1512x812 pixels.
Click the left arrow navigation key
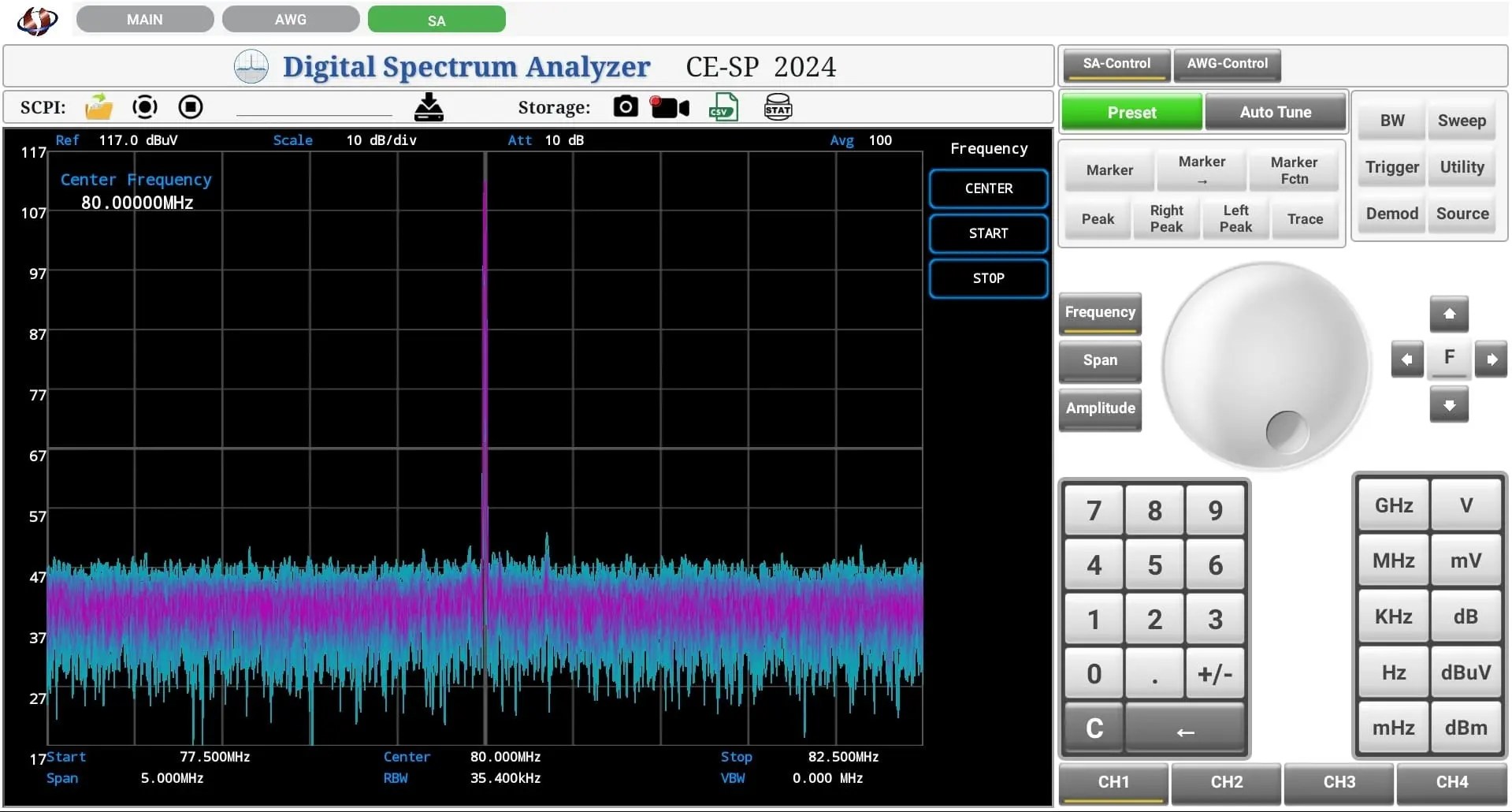[x=1407, y=359]
